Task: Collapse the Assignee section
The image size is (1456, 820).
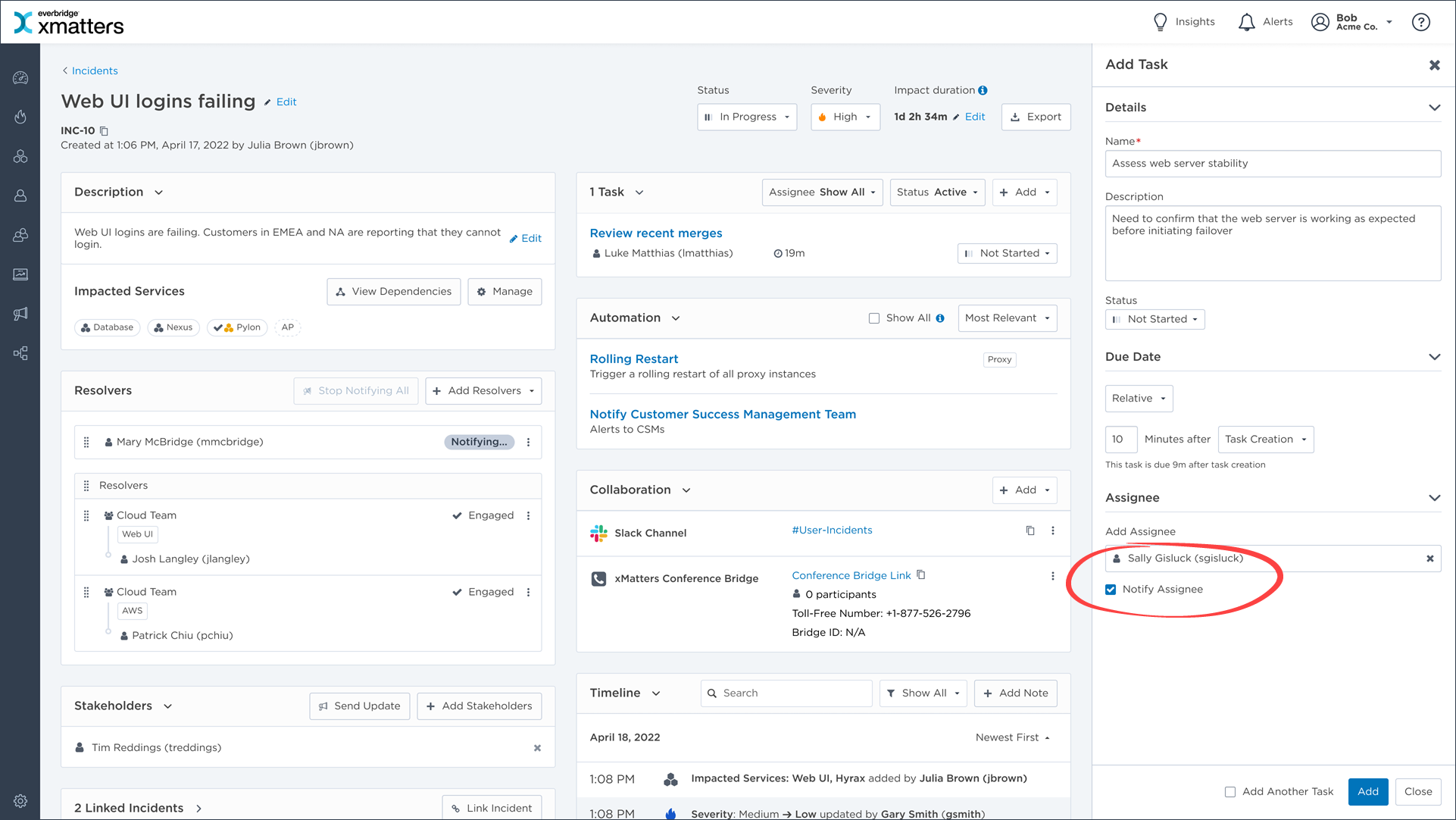Action: click(x=1434, y=498)
